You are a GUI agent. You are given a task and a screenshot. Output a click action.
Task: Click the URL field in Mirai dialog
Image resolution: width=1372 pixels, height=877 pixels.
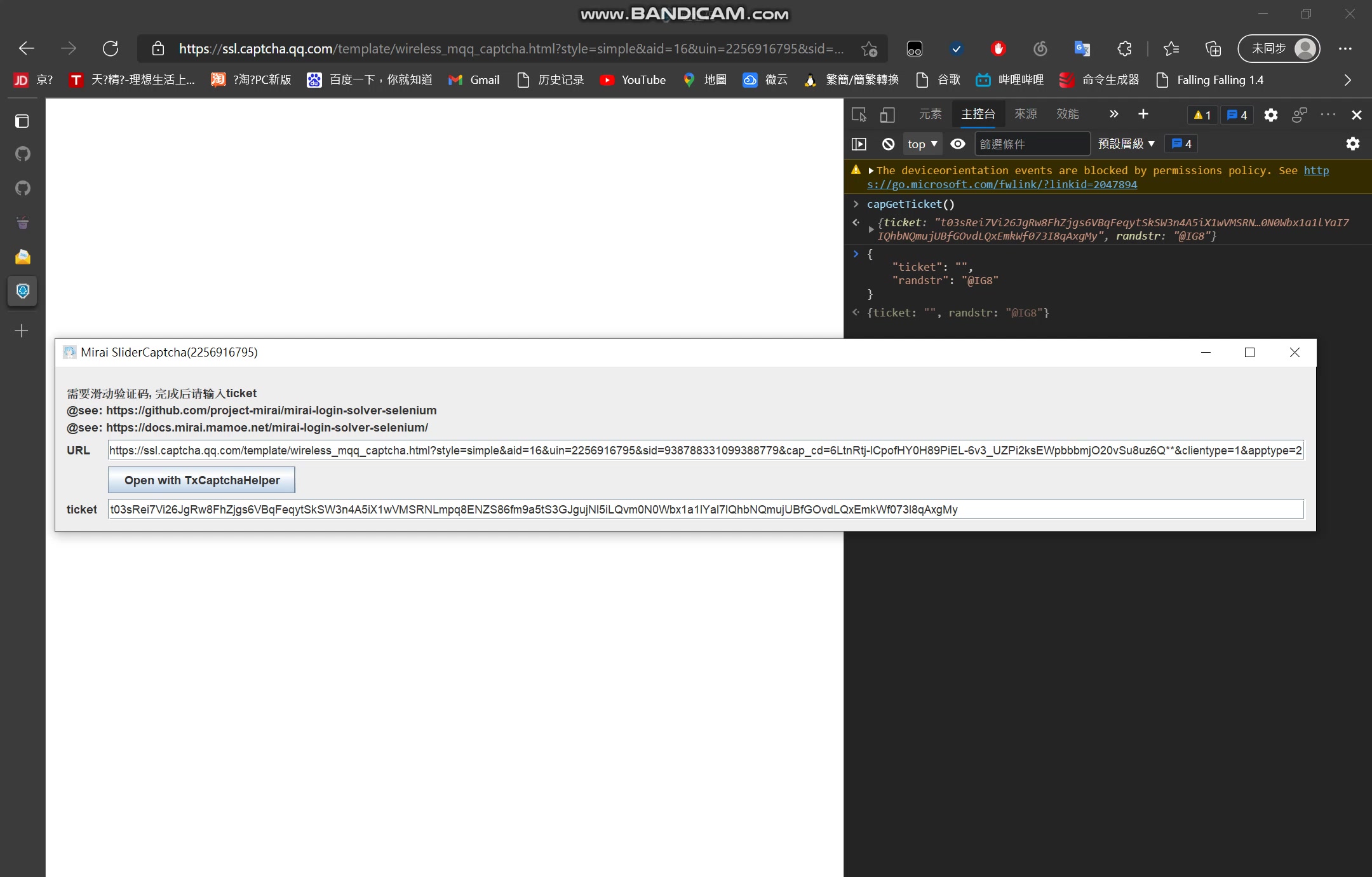click(704, 449)
